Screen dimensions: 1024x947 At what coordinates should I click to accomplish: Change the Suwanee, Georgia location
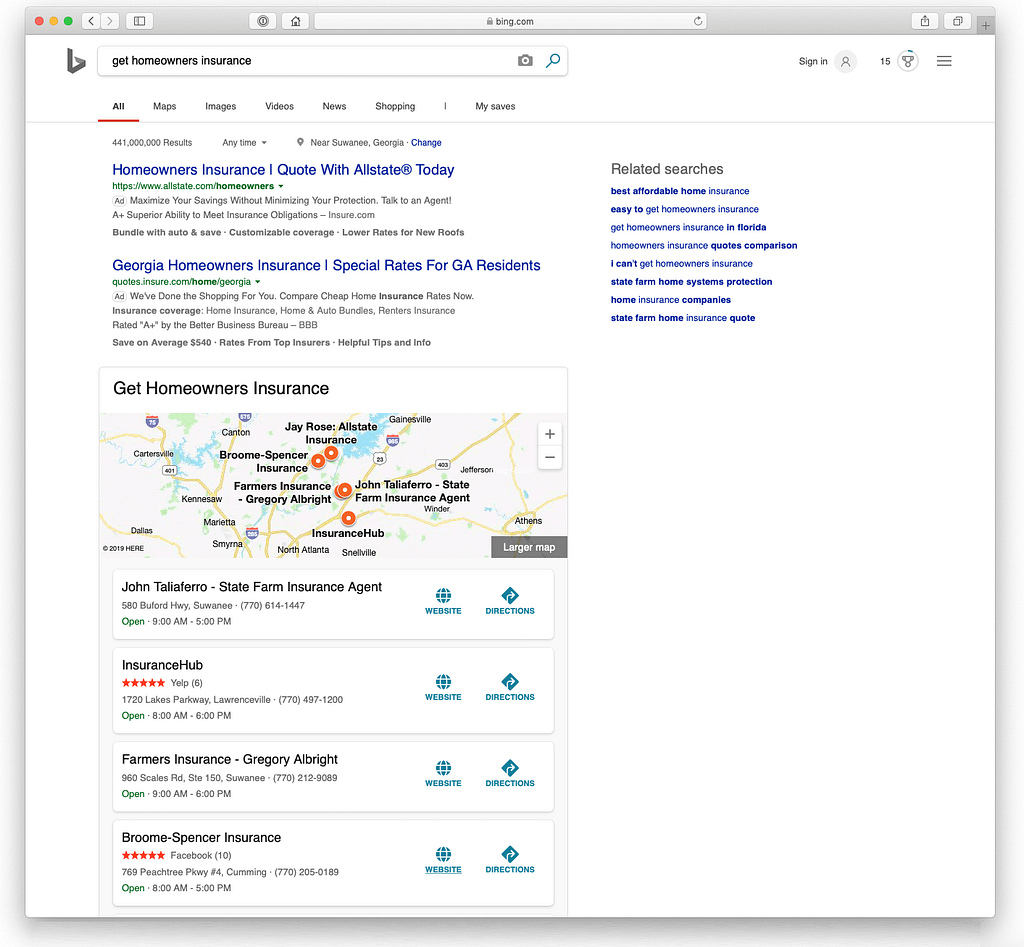click(x=426, y=142)
